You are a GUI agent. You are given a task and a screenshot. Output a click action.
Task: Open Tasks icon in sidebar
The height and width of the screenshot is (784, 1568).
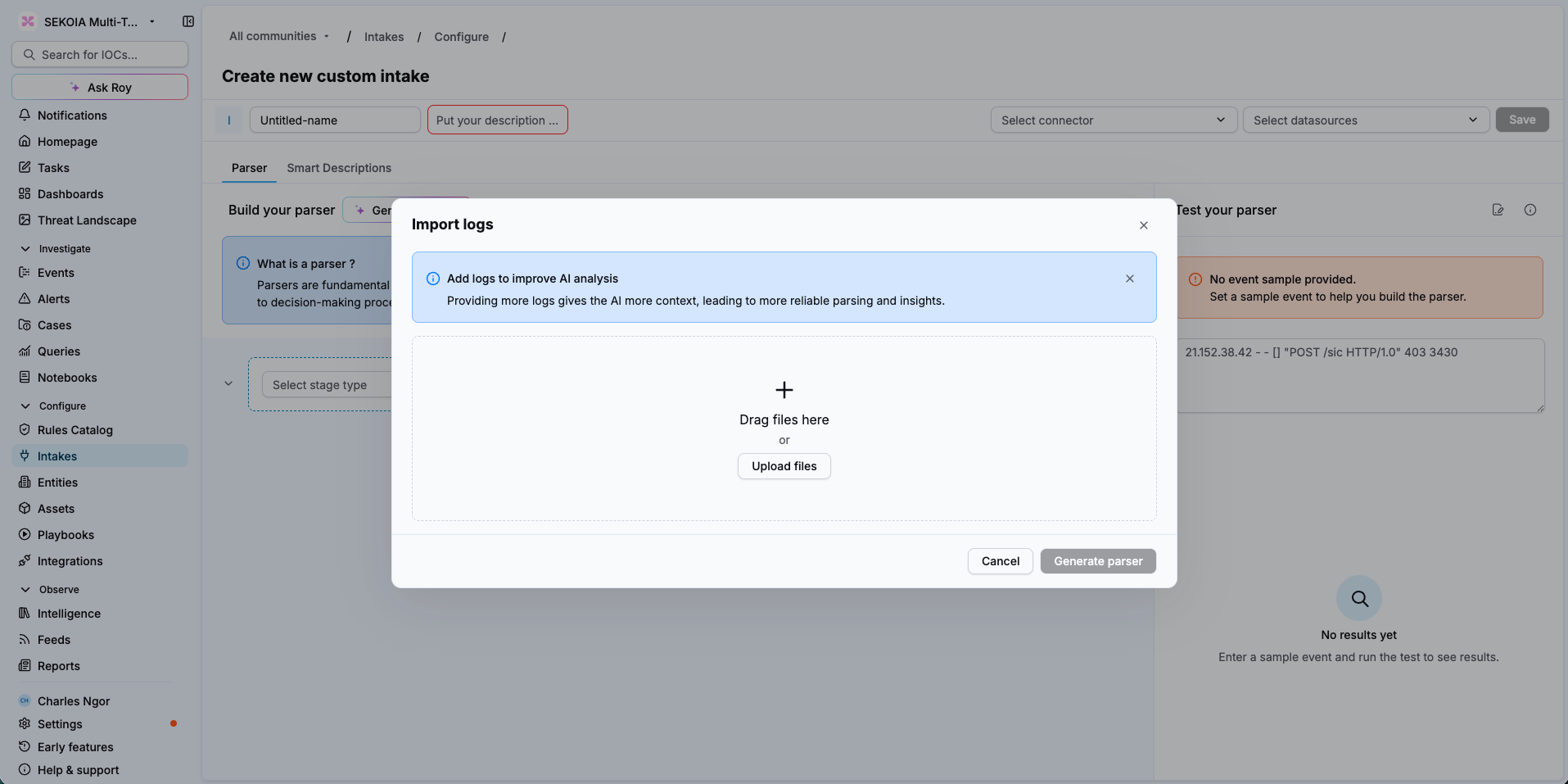point(25,168)
